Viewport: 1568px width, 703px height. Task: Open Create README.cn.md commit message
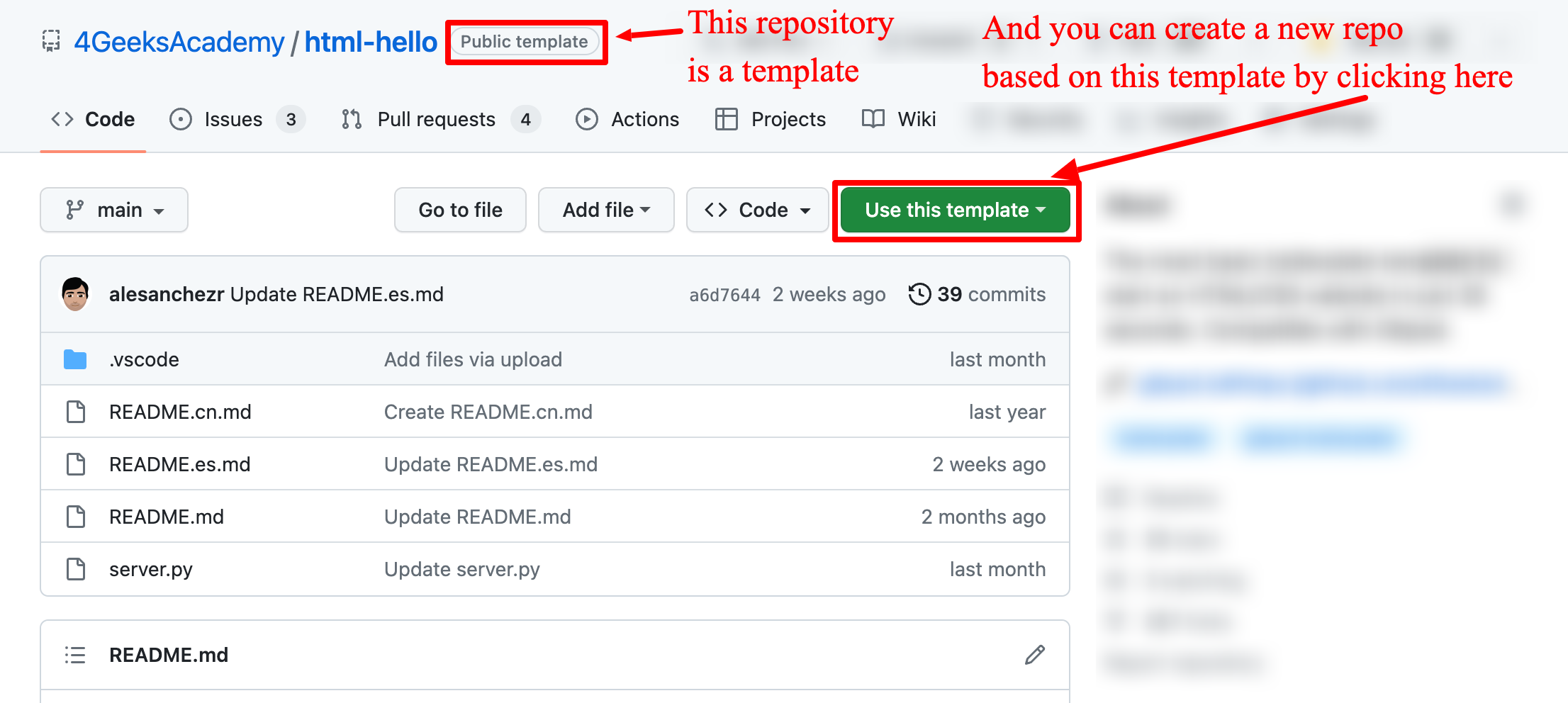[x=488, y=412]
